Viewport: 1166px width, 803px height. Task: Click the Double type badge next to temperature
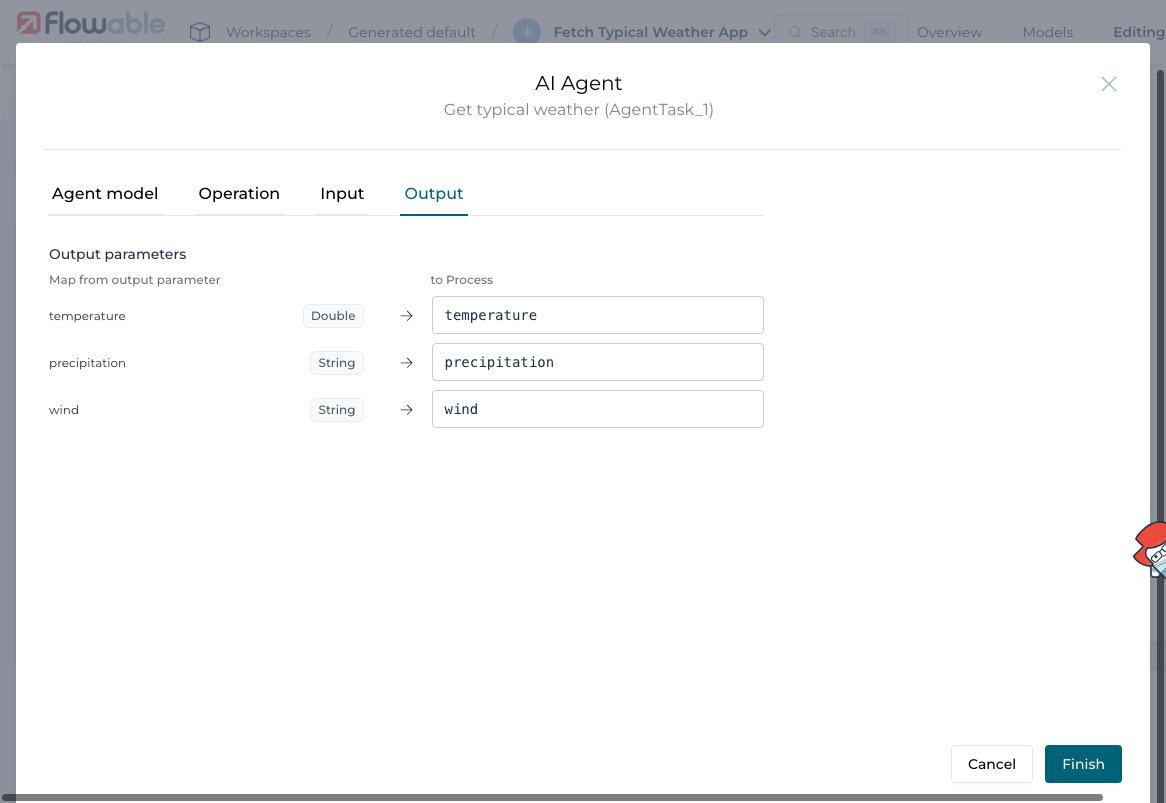point(333,315)
